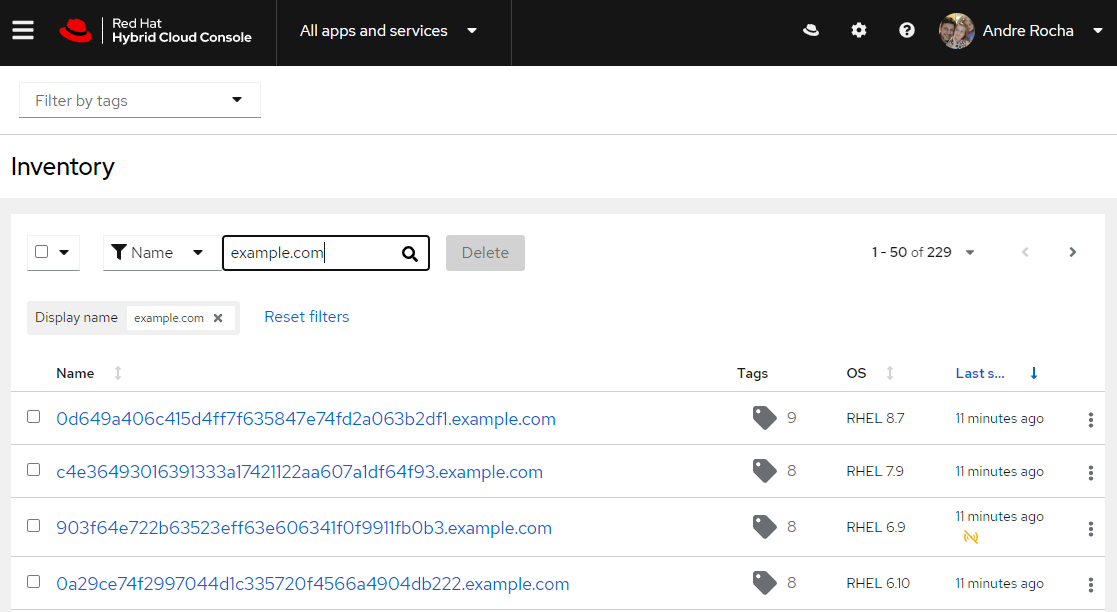Click Reset filters link
This screenshot has height=612, width=1117.
pyautogui.click(x=307, y=317)
